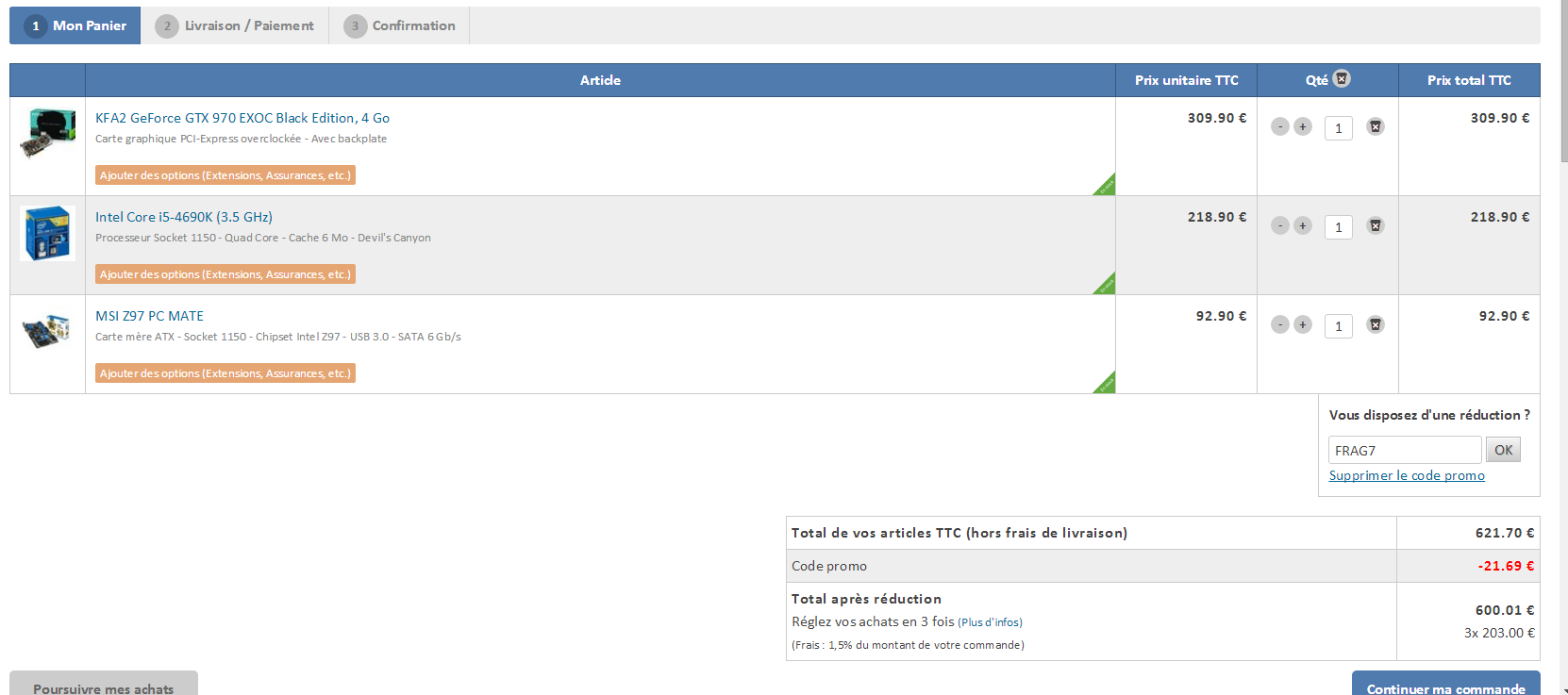Viewport: 1568px width, 695px height.
Task: Decrease quantity of Intel Core i5-4690K
Action: pos(1279,225)
